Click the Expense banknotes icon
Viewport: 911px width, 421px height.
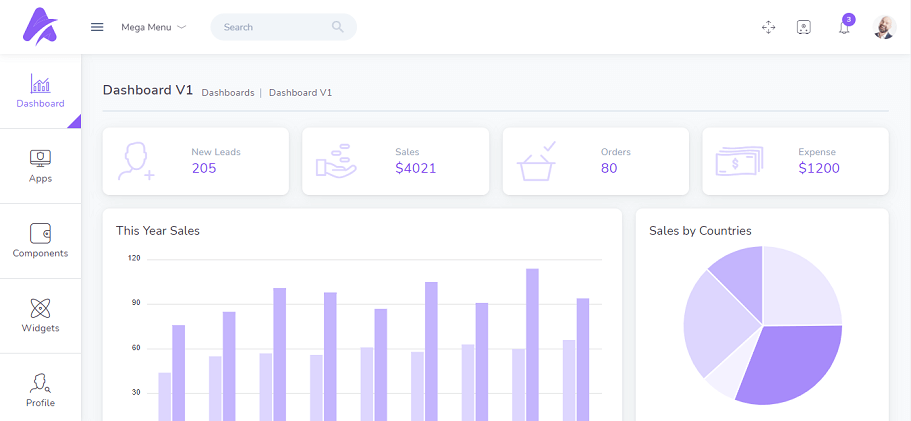(x=739, y=161)
